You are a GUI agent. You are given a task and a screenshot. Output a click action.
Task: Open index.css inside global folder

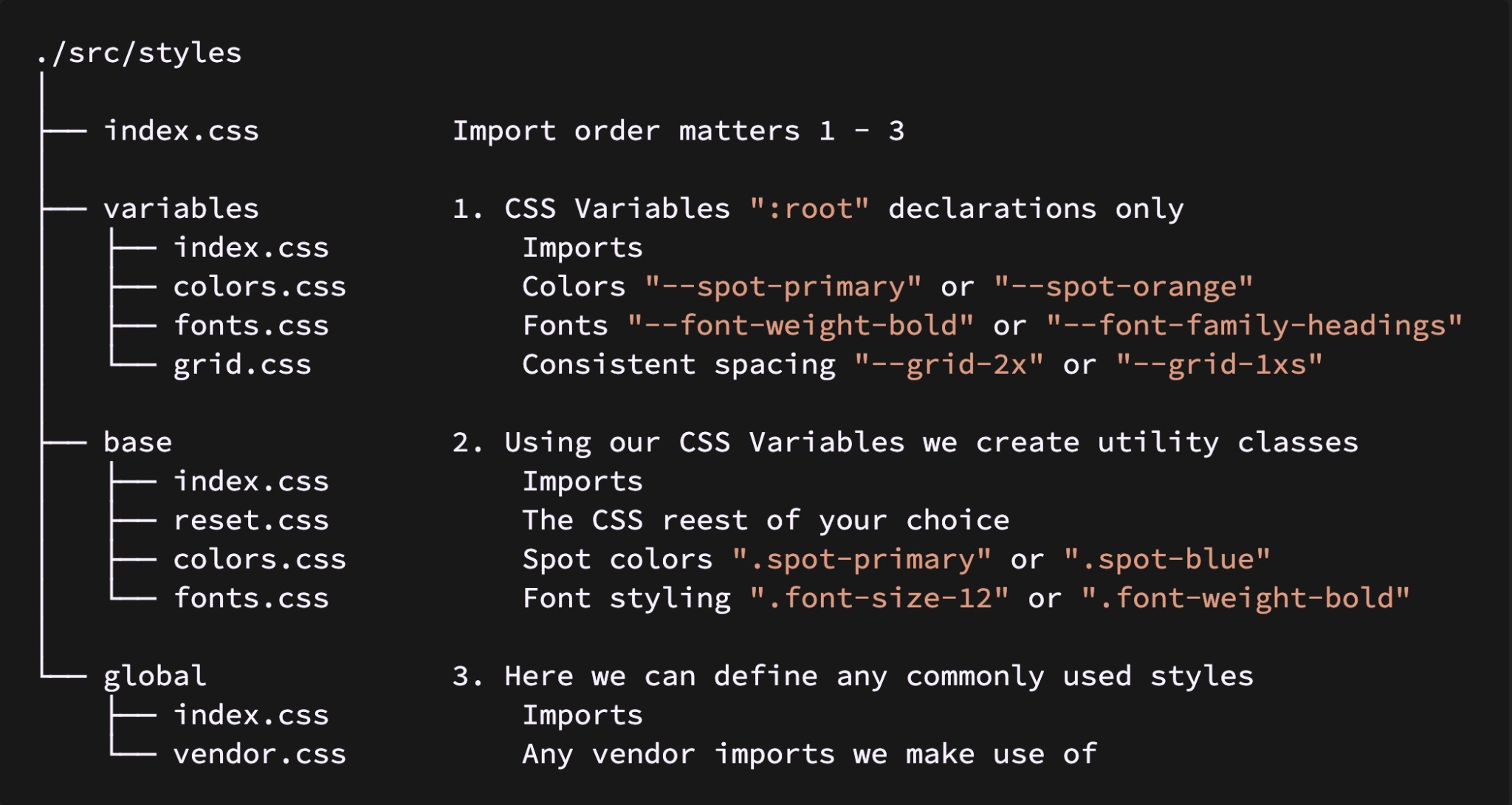251,715
